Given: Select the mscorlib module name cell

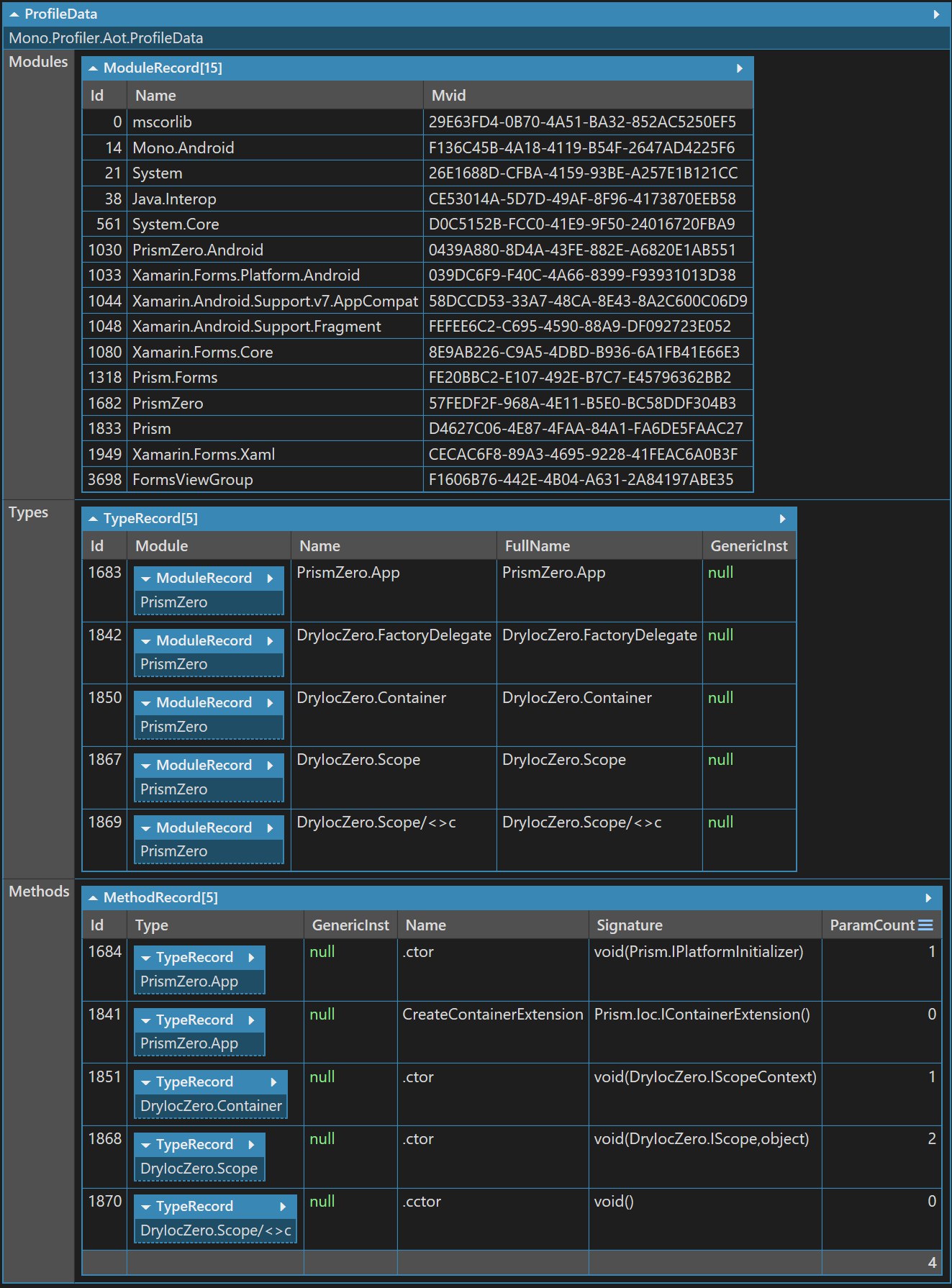Looking at the screenshot, I should pos(275,122).
